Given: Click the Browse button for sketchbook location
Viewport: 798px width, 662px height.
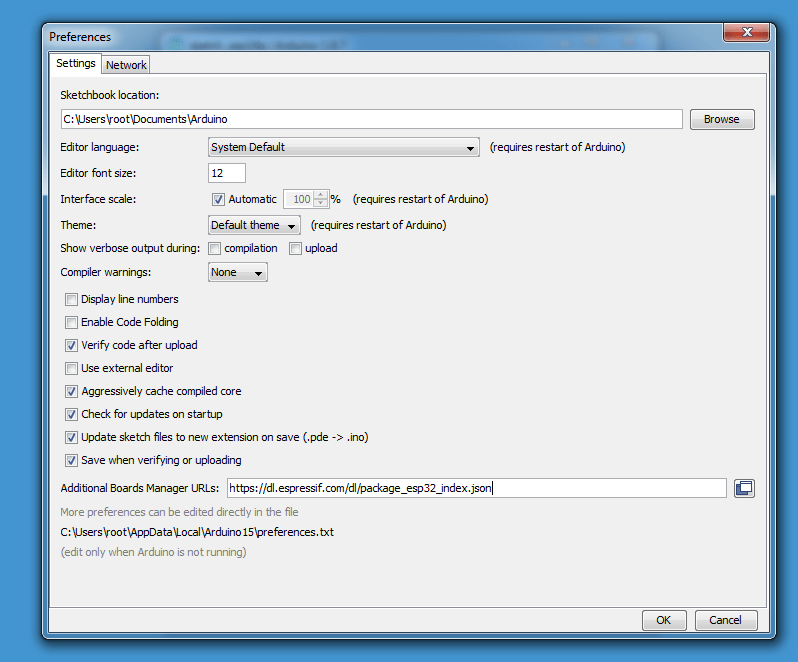Looking at the screenshot, I should click(721, 119).
